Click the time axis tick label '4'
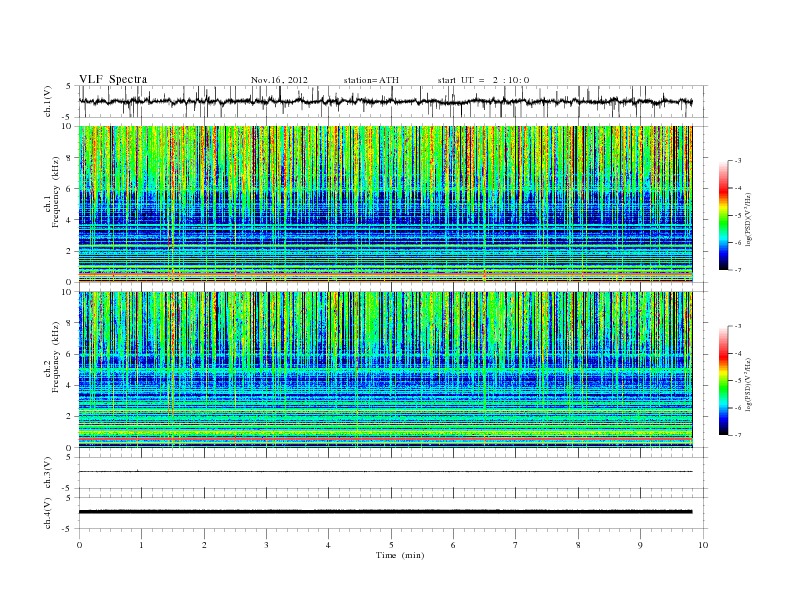 point(328,545)
